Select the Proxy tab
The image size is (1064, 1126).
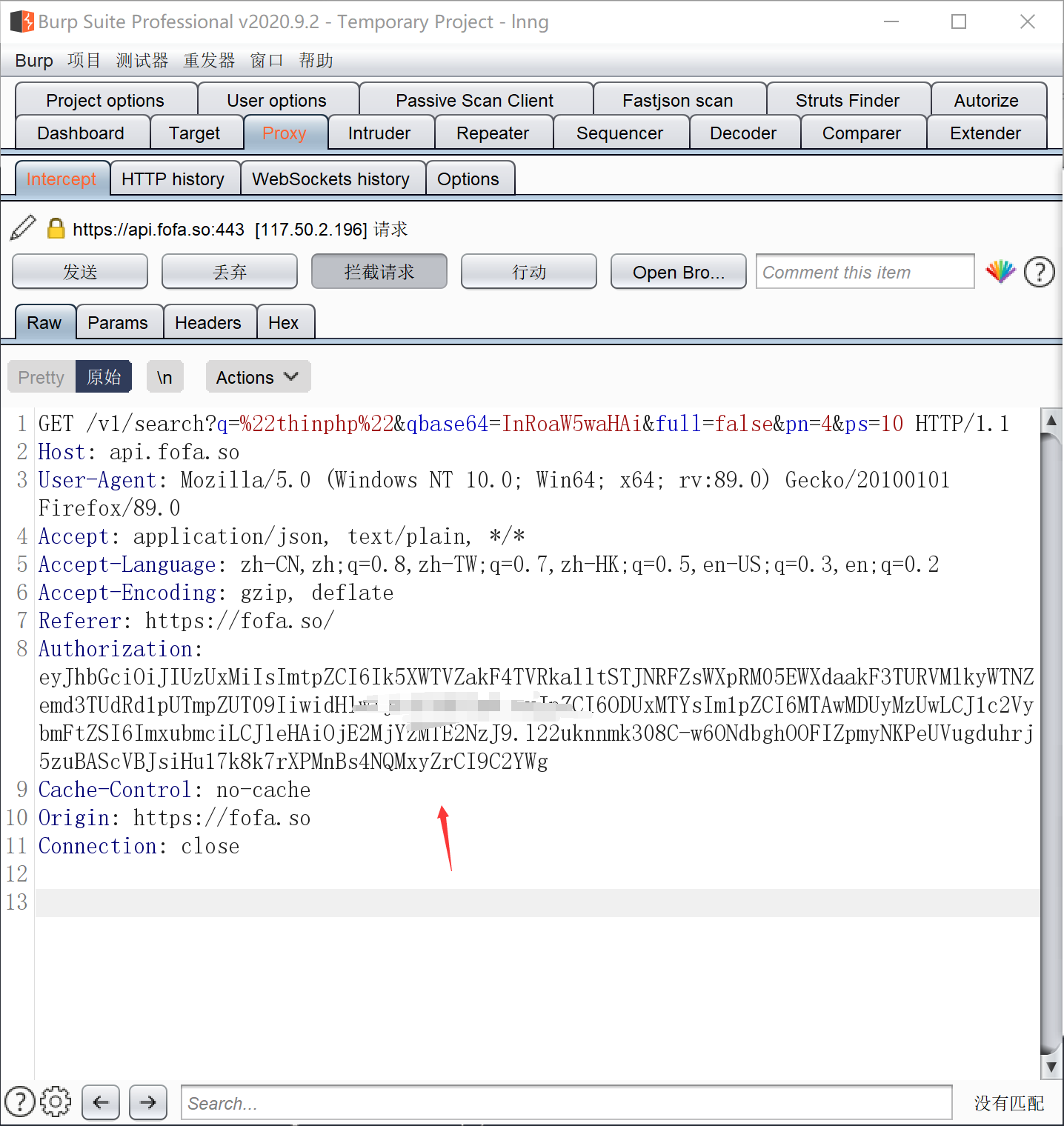coord(285,133)
